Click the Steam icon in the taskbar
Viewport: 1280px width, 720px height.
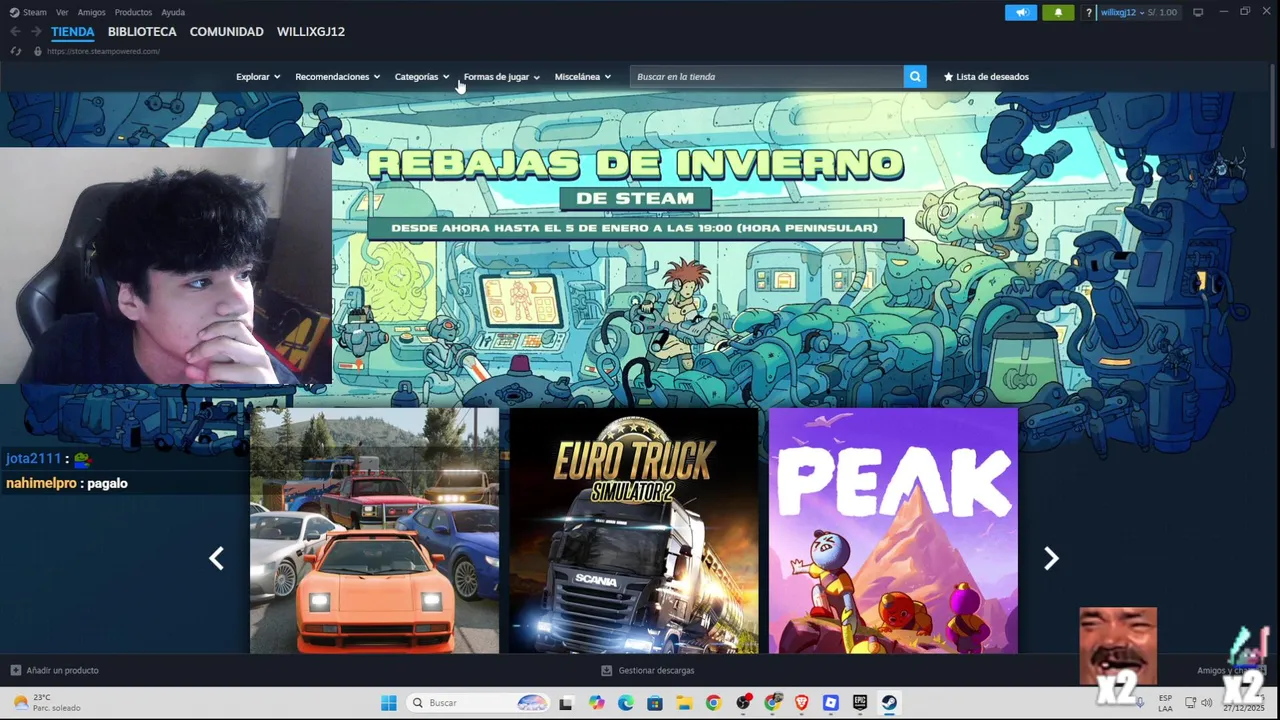(889, 703)
